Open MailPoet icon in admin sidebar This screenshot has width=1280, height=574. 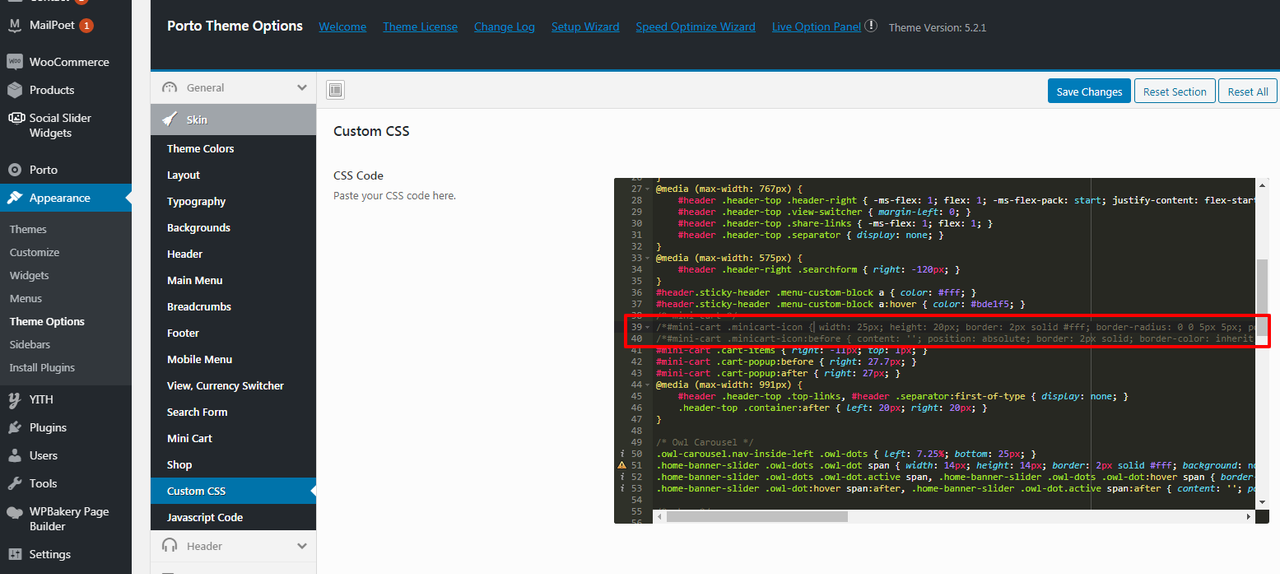click(x=15, y=24)
